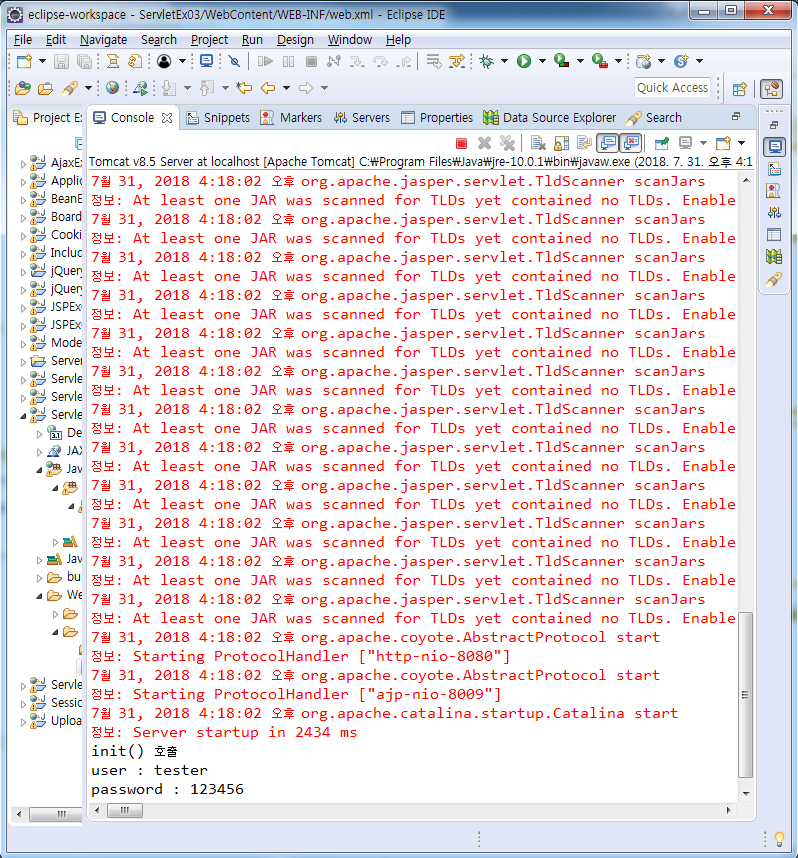Screen dimensions: 798x858
Task: Click the green Debug bug icon
Action: pyautogui.click(x=486, y=61)
